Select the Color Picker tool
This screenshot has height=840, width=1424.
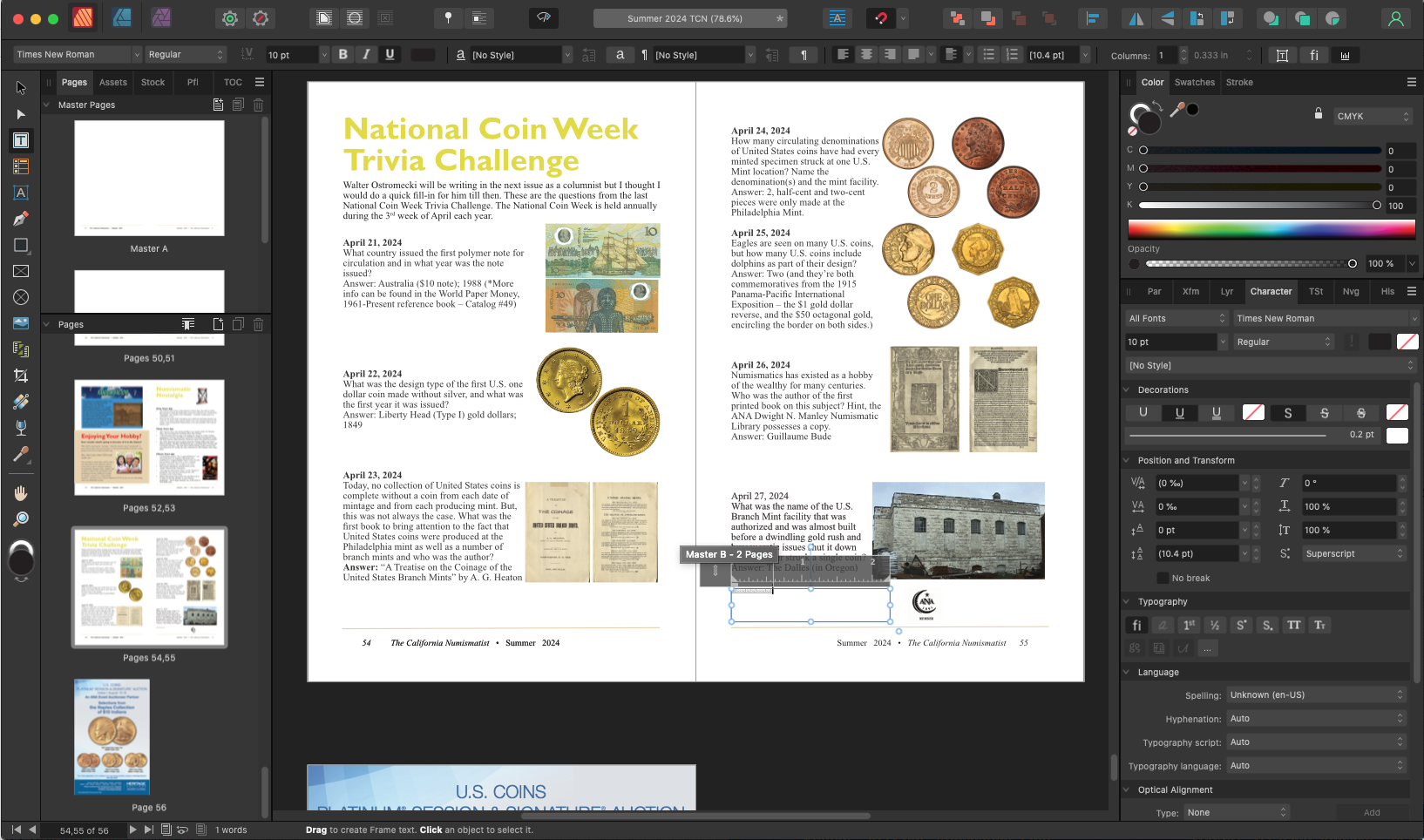[21, 454]
